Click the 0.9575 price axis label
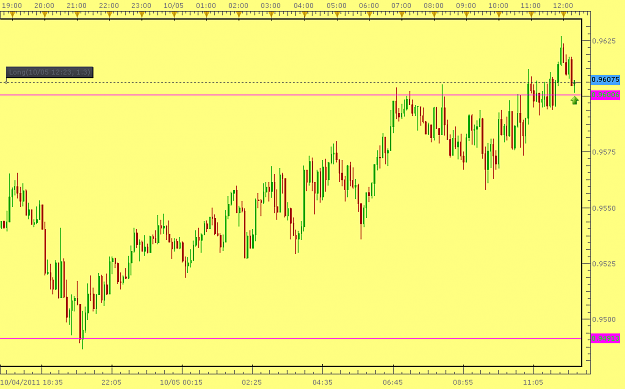Screen dimensions: 625x389 (x=604, y=152)
